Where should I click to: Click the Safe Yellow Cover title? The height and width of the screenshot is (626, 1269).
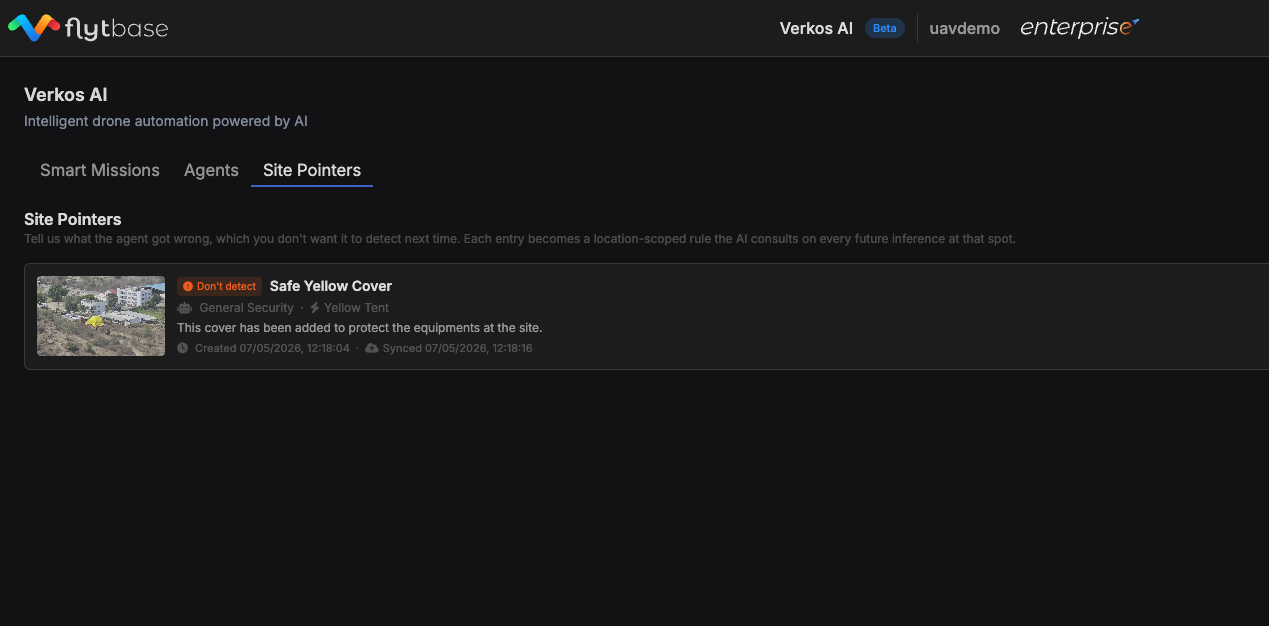pos(331,286)
